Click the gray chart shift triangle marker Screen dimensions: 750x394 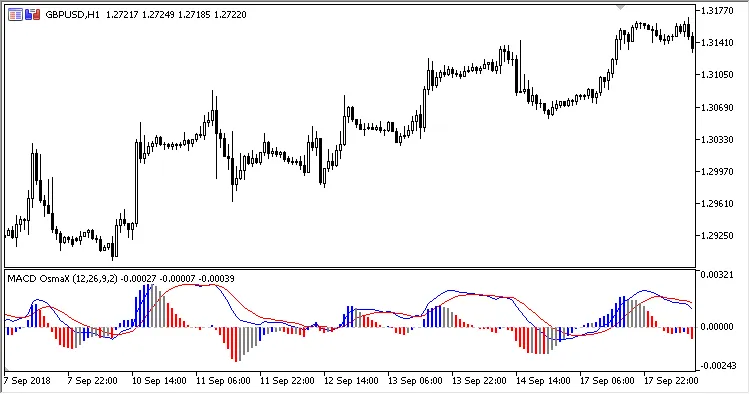(620, 7)
